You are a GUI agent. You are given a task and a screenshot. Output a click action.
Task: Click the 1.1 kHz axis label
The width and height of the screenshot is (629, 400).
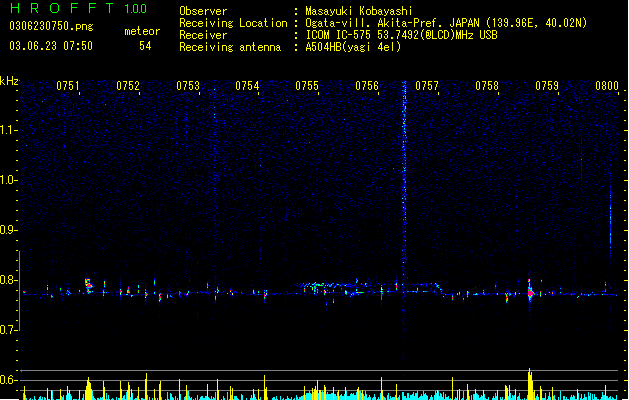tap(7, 130)
